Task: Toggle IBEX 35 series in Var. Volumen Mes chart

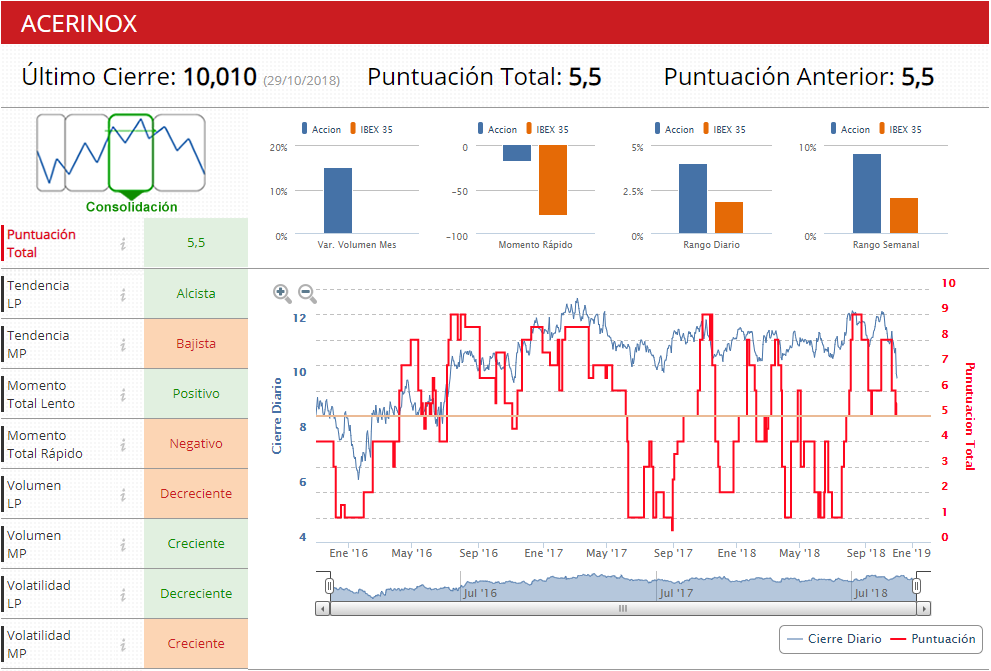Action: [x=371, y=129]
